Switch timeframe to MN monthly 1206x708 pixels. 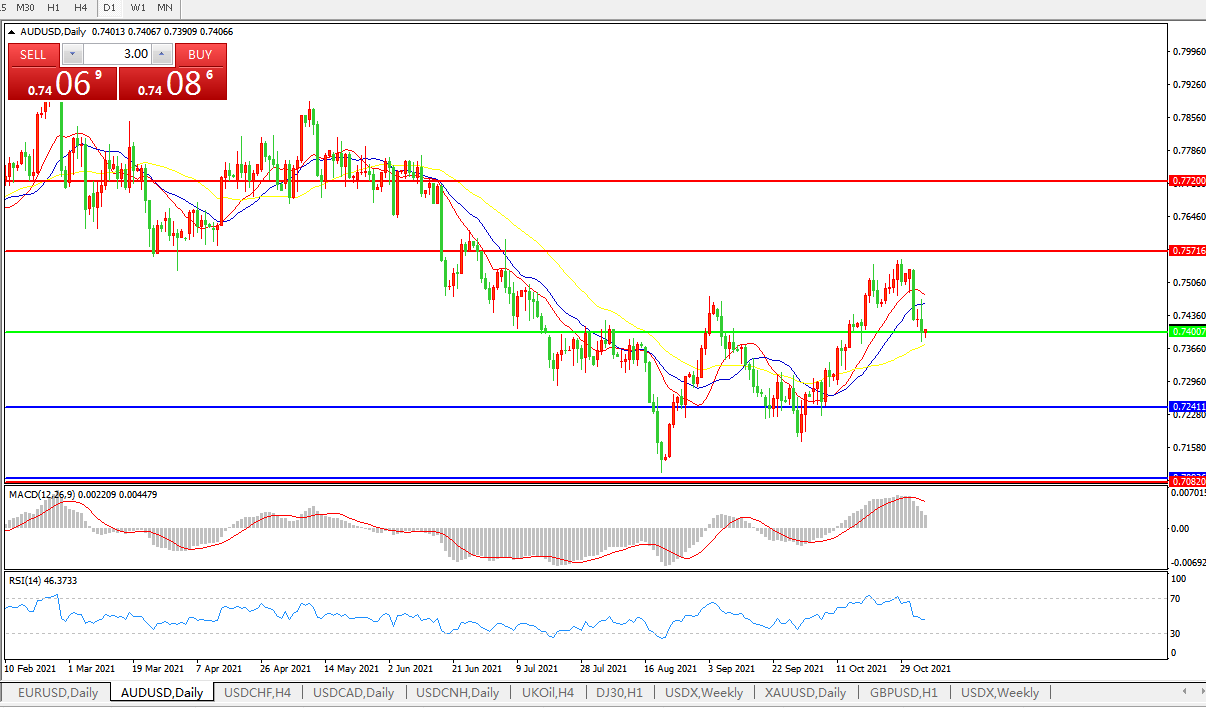pyautogui.click(x=164, y=7)
